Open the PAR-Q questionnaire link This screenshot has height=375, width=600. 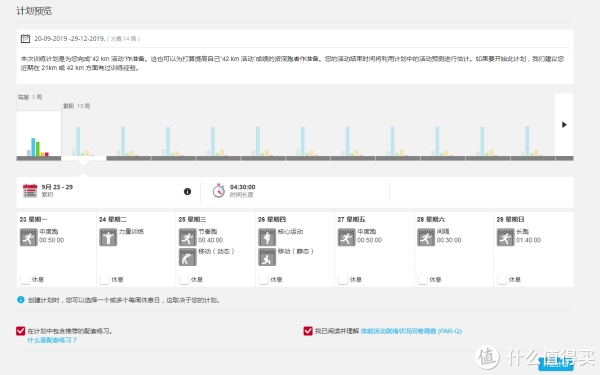coord(411,331)
